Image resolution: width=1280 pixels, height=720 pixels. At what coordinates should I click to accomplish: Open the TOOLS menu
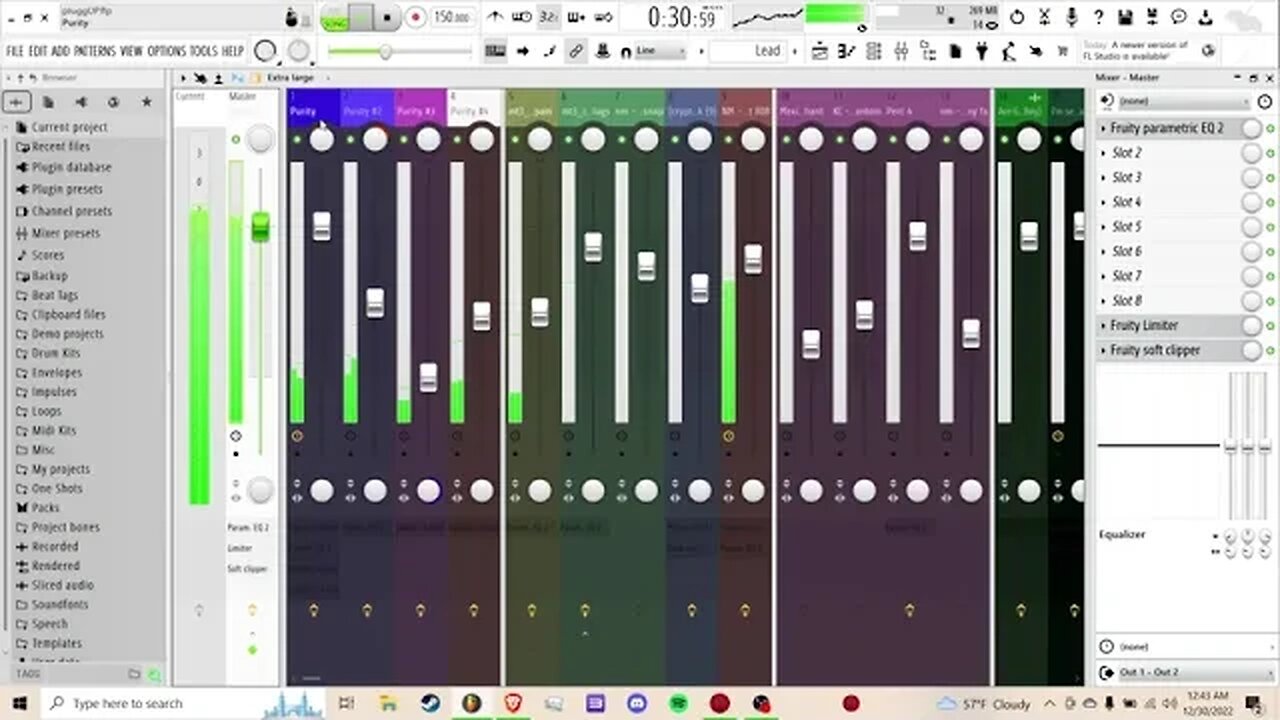(203, 51)
